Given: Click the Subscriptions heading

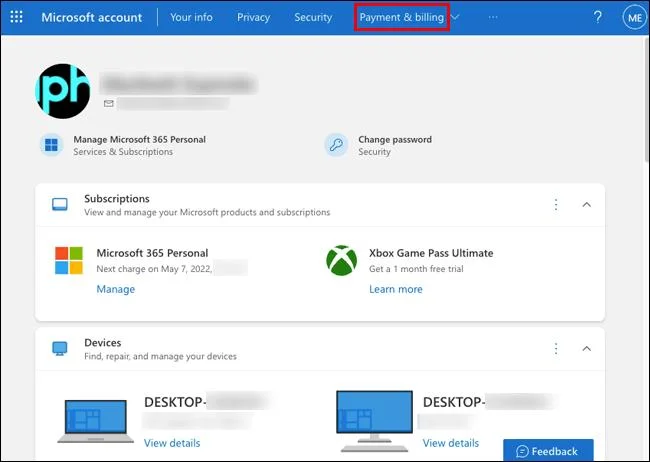Looking at the screenshot, I should coord(116,199).
